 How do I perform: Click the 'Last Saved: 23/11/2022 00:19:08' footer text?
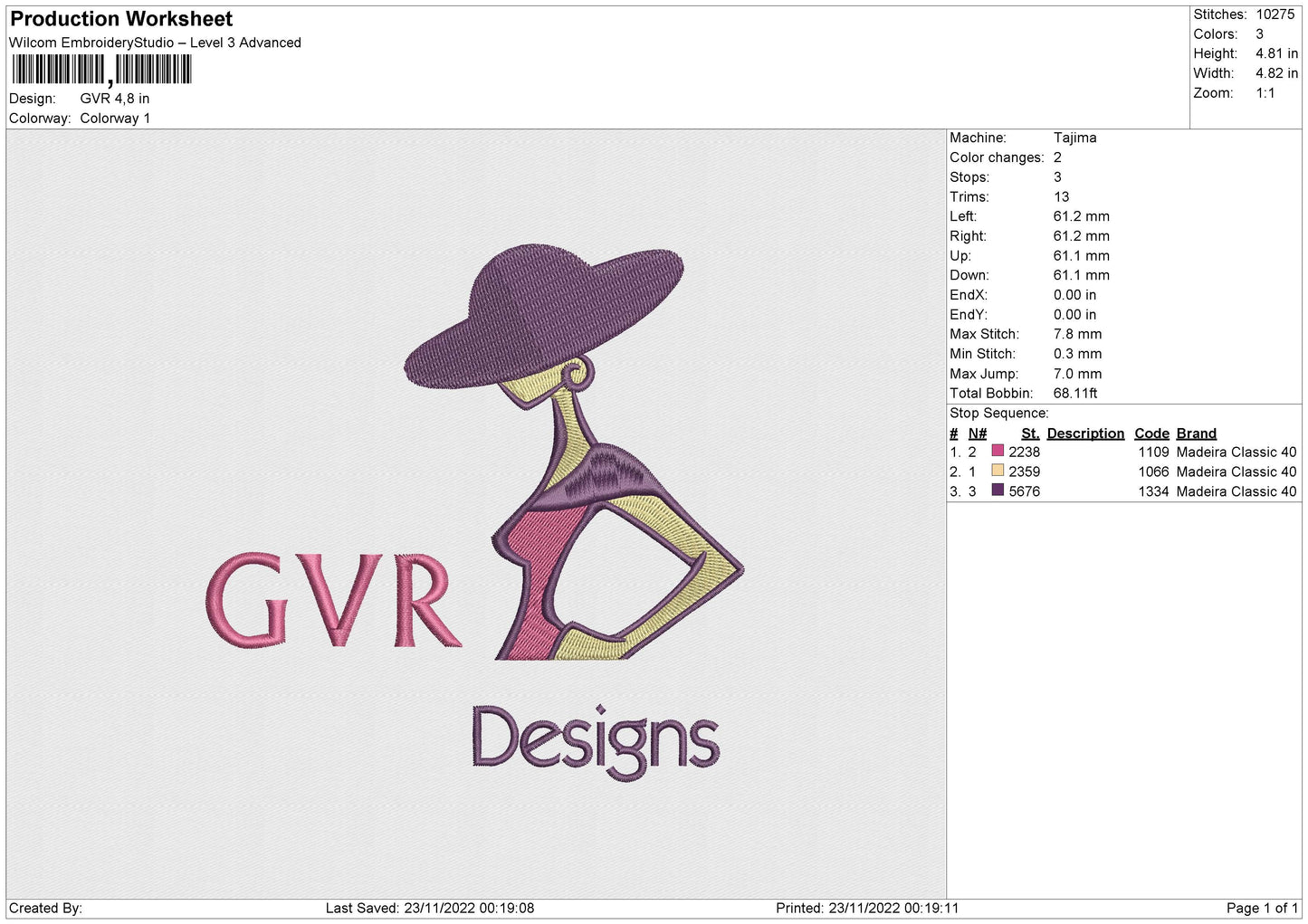pyautogui.click(x=430, y=908)
